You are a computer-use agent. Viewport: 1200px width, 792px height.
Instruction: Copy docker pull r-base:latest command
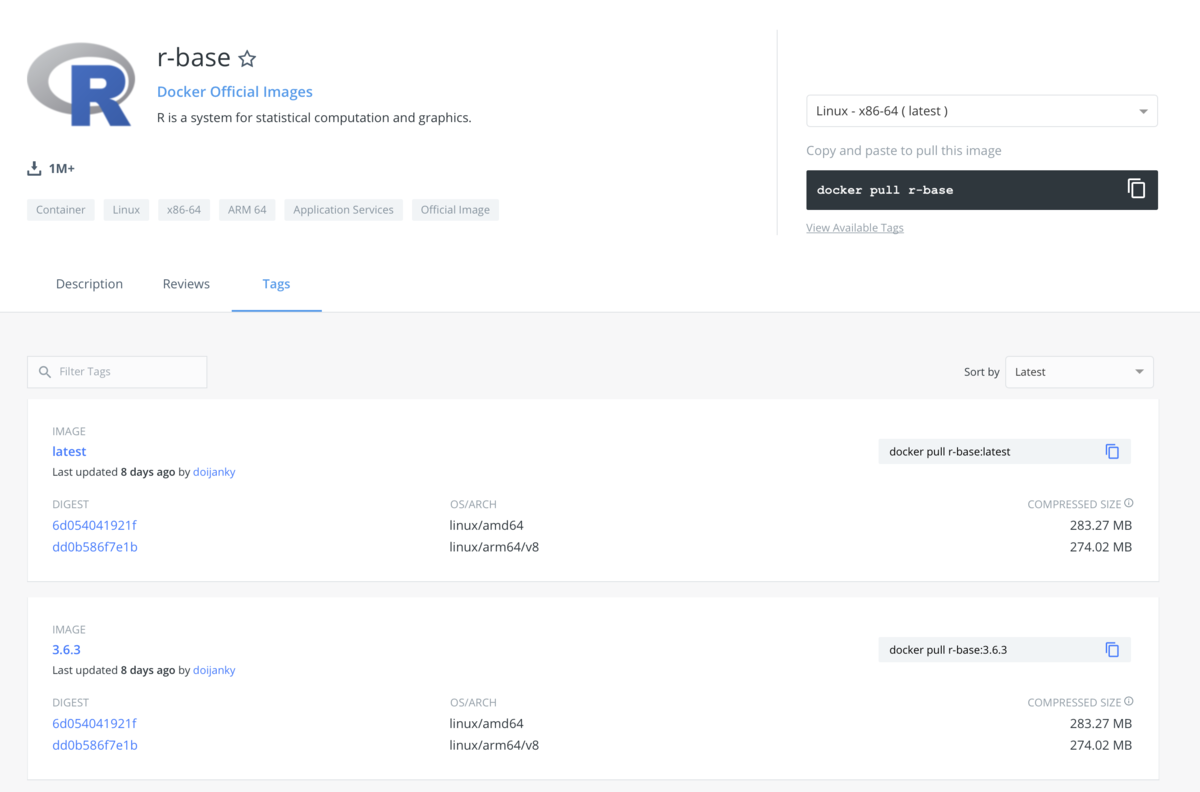click(1112, 452)
